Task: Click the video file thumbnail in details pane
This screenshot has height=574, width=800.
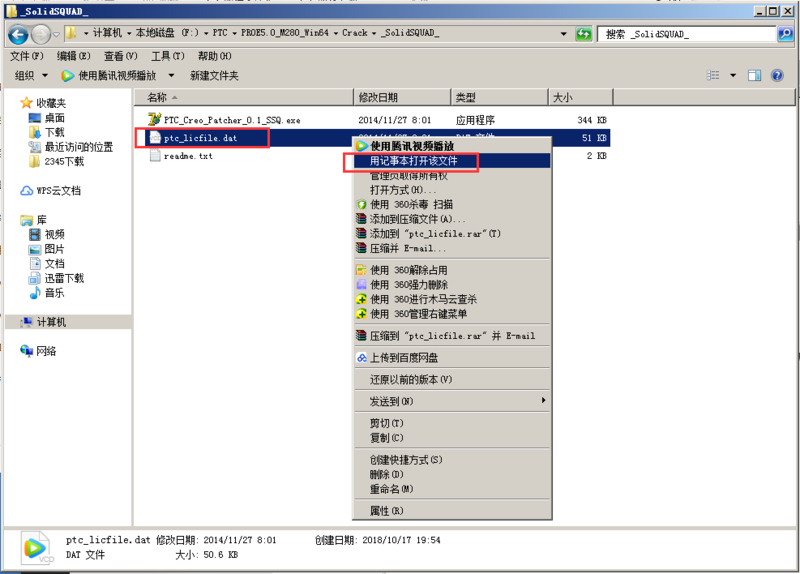Action: [37, 548]
